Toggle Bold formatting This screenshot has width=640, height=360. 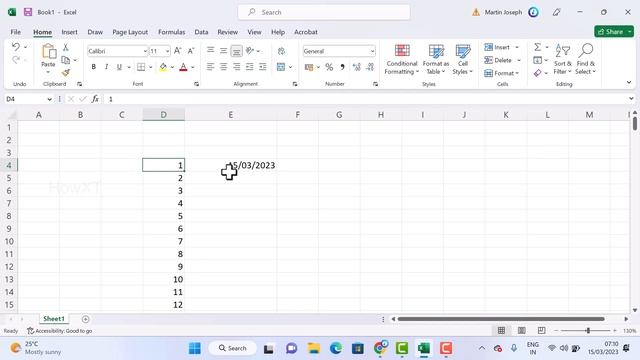point(93,67)
